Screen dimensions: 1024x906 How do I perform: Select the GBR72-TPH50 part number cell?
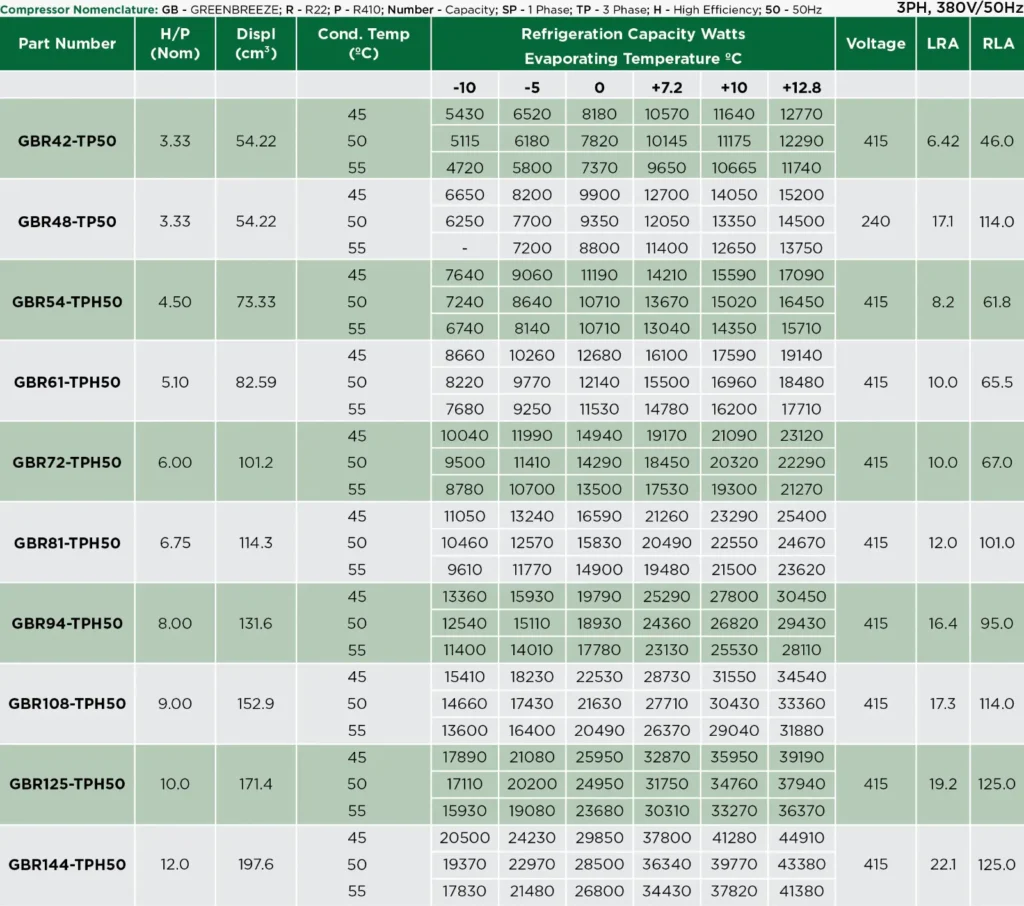pos(67,462)
